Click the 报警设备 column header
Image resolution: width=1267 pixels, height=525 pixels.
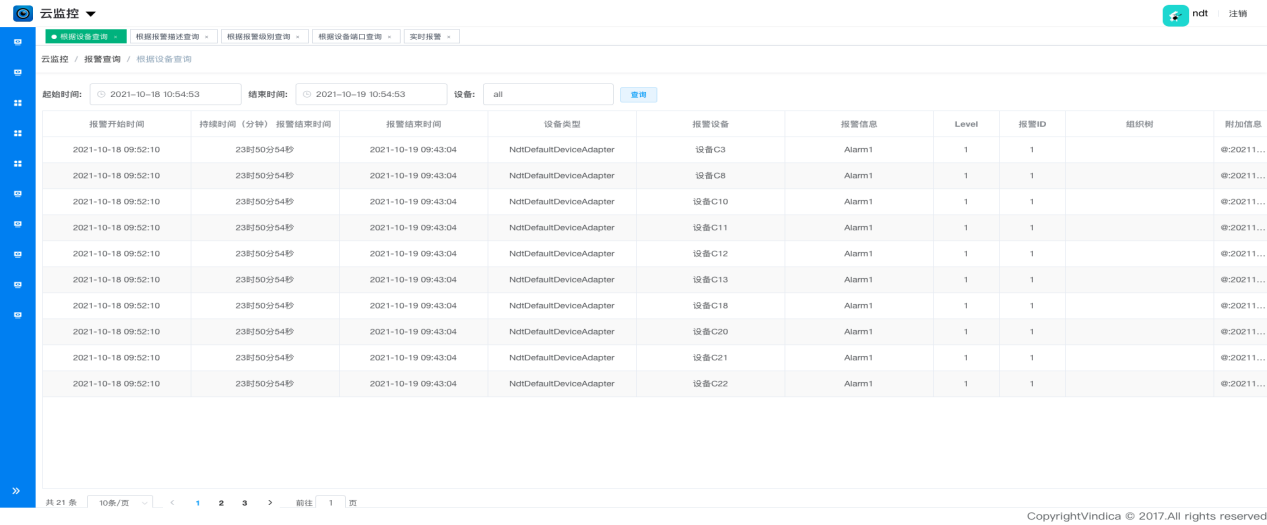pos(710,124)
